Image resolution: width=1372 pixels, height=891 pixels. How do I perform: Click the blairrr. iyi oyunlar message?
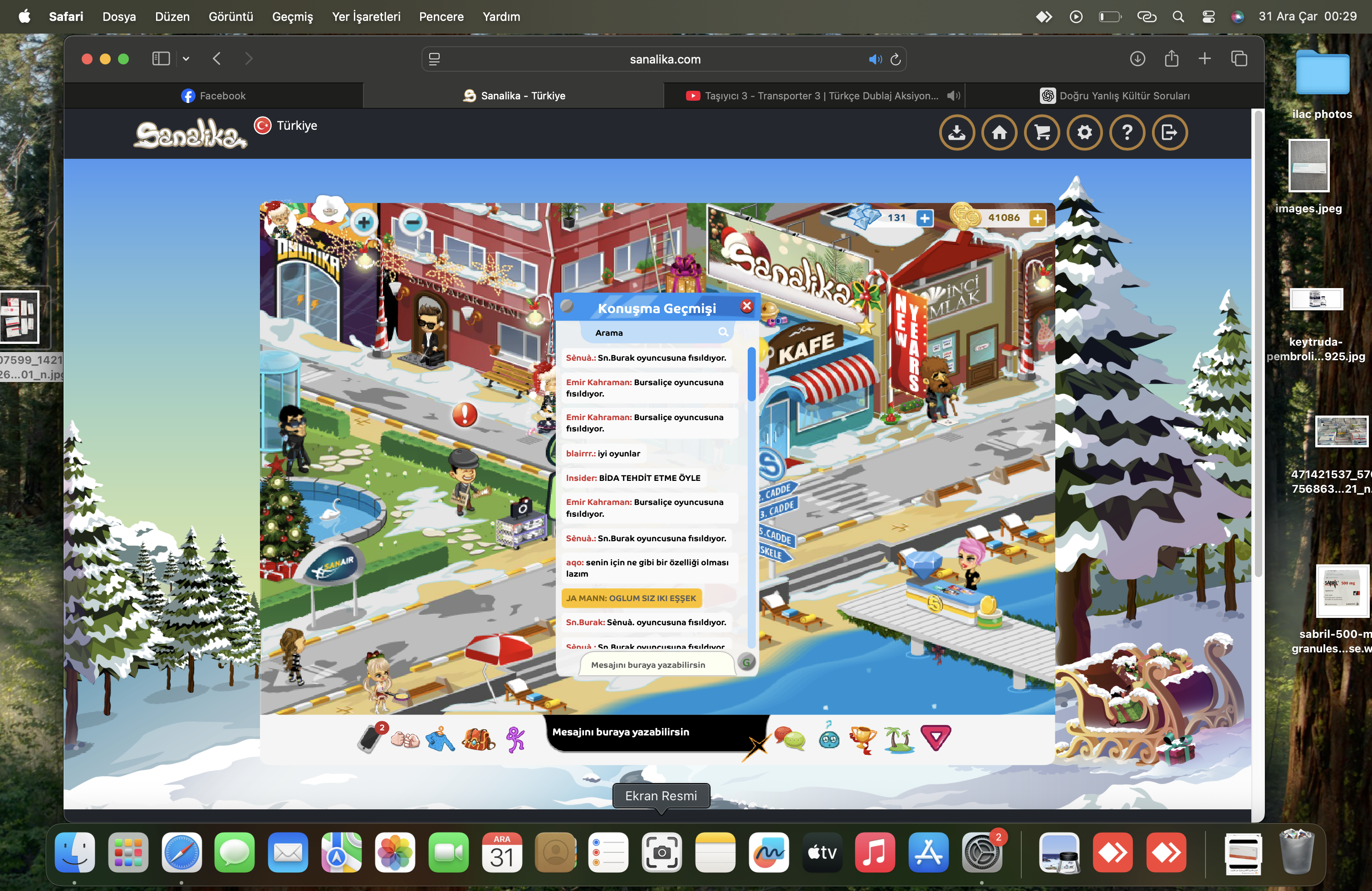point(603,454)
